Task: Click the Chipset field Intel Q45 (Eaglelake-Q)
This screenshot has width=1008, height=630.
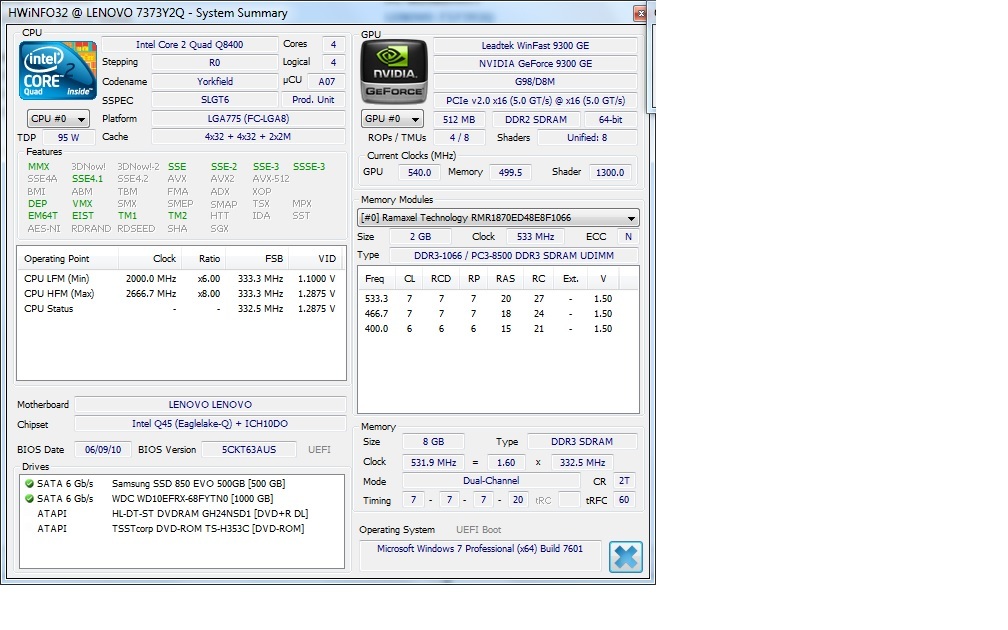Action: click(210, 424)
